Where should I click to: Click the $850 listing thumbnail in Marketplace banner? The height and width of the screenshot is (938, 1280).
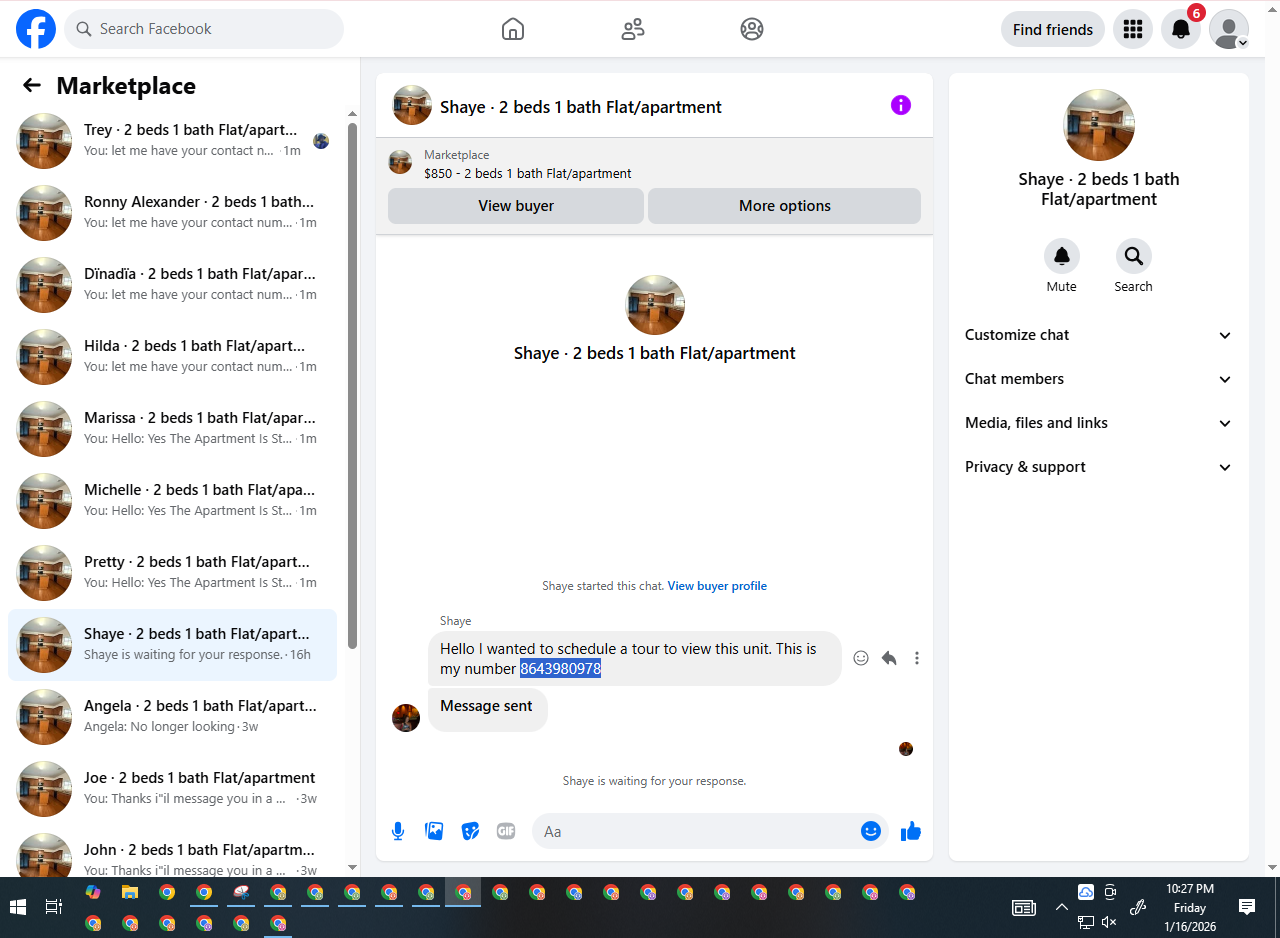pyautogui.click(x=400, y=162)
